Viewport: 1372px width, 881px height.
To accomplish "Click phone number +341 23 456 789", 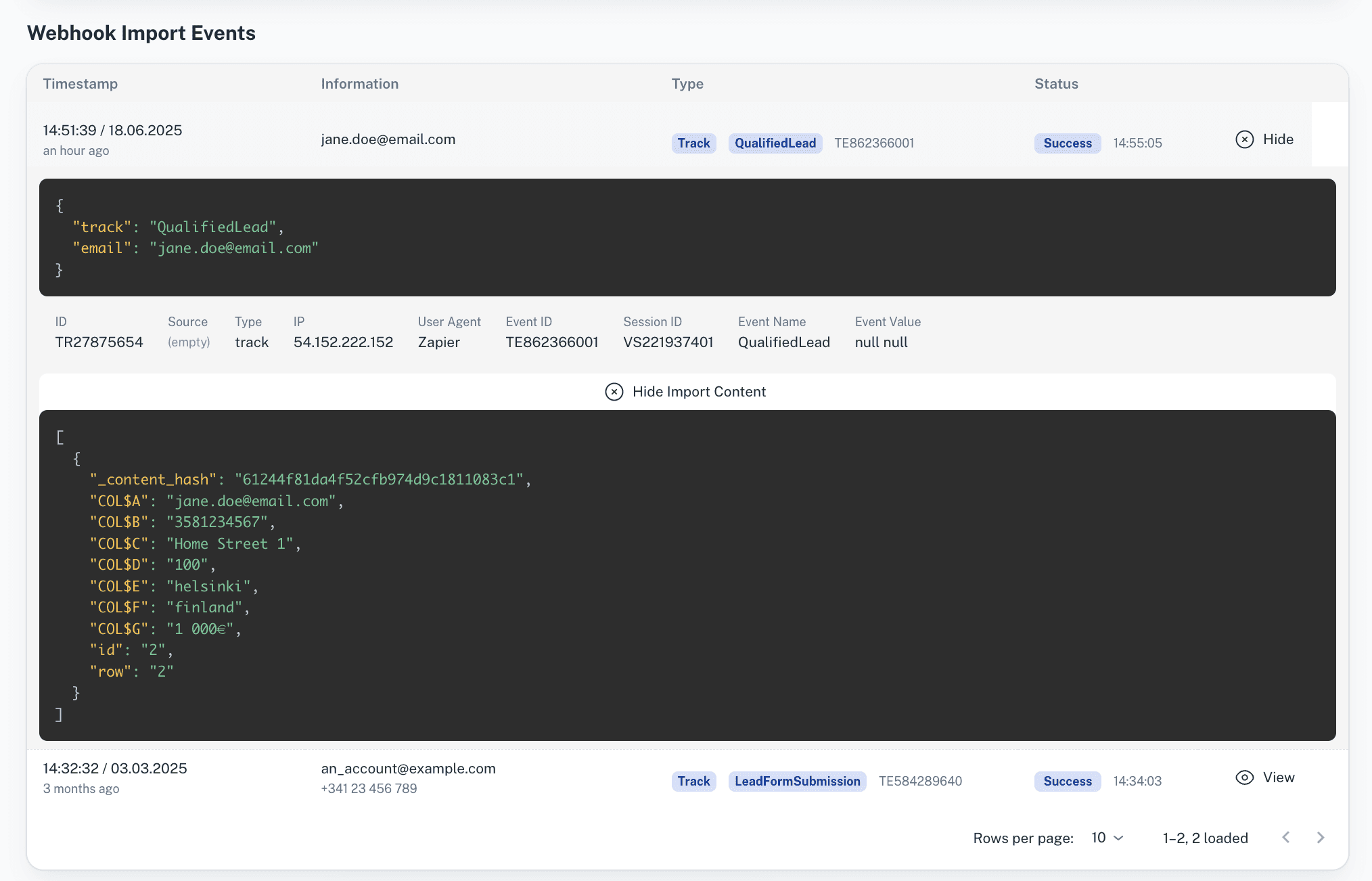I will click(369, 788).
